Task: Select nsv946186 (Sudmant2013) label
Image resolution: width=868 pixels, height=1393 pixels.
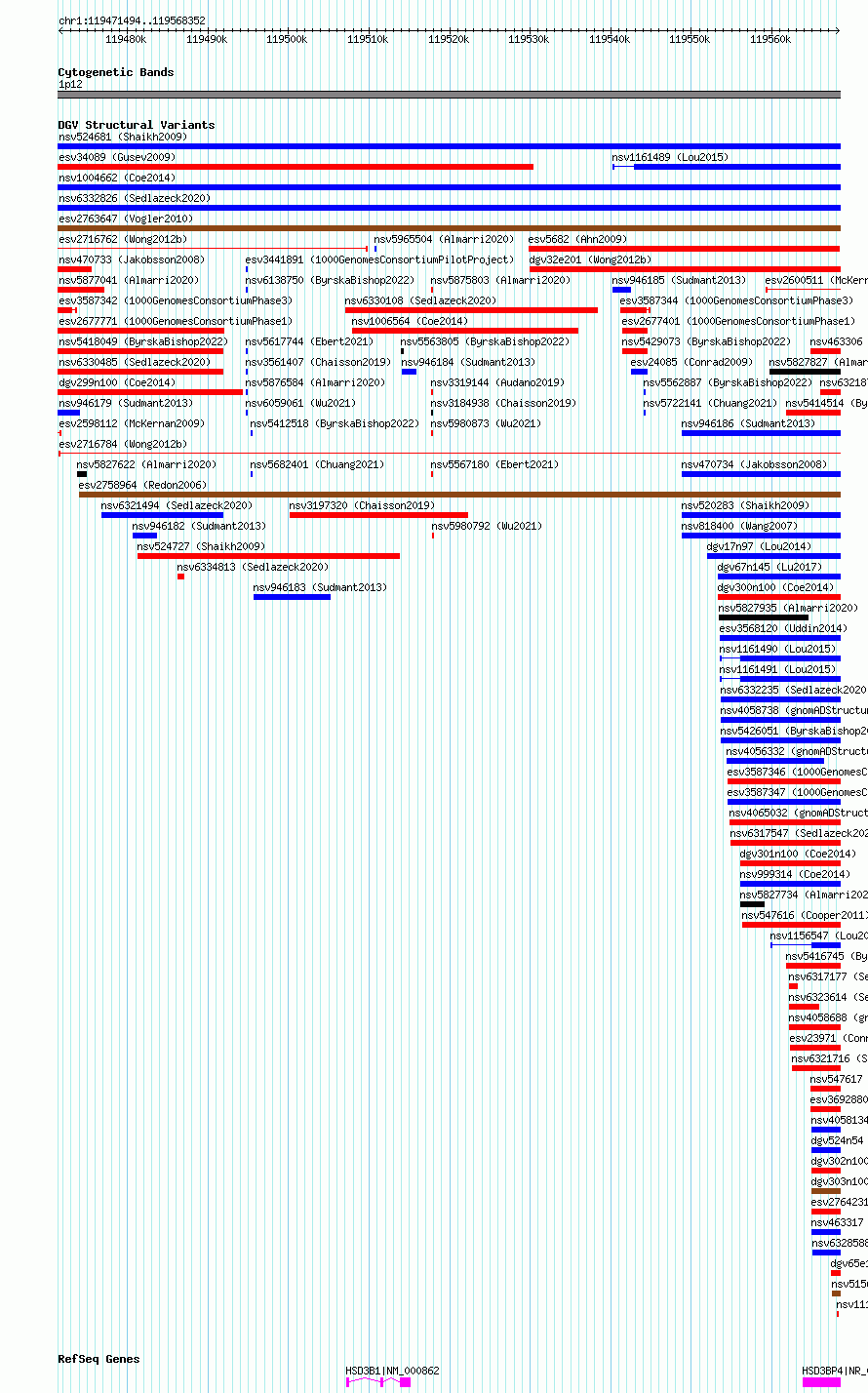Action: point(748,423)
